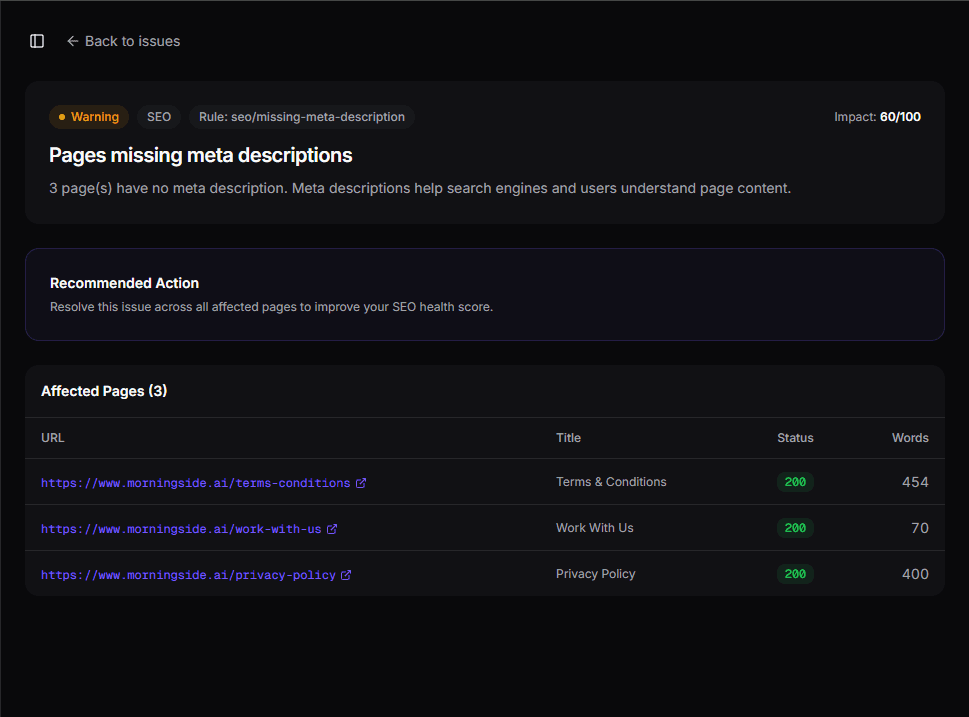Select the Work With Us title cell
Screen dimensions: 969x717
click(595, 528)
